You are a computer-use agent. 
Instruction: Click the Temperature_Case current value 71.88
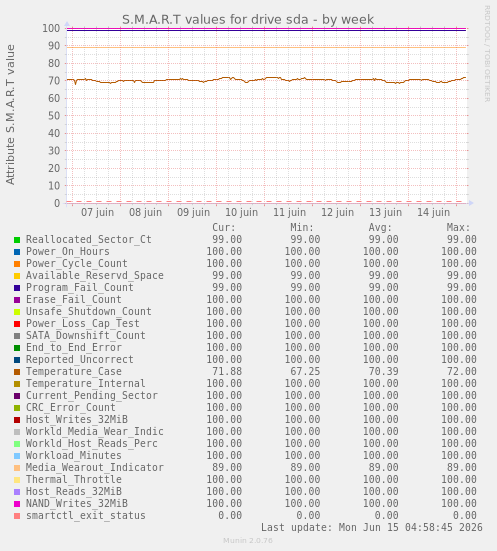pyautogui.click(x=227, y=371)
